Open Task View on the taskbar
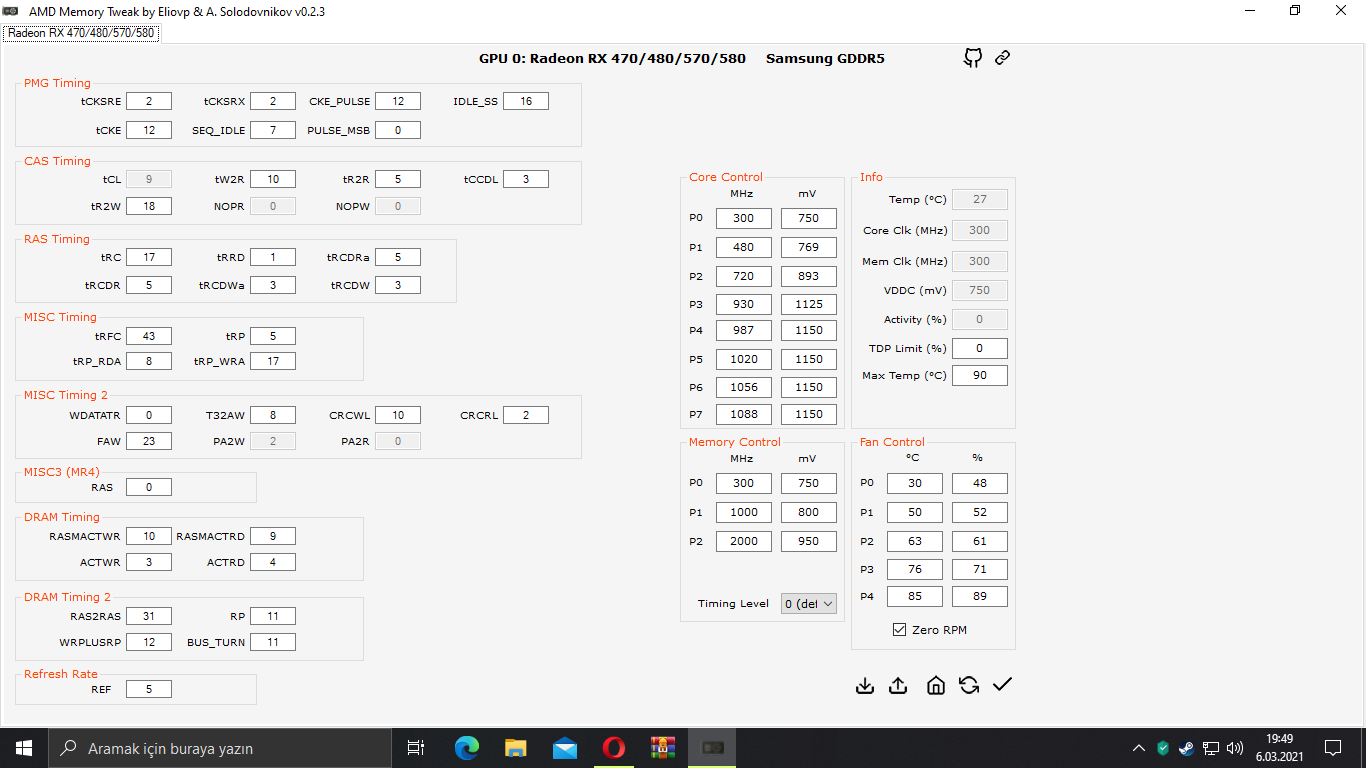Screen dimensions: 1366x768 [x=416, y=748]
